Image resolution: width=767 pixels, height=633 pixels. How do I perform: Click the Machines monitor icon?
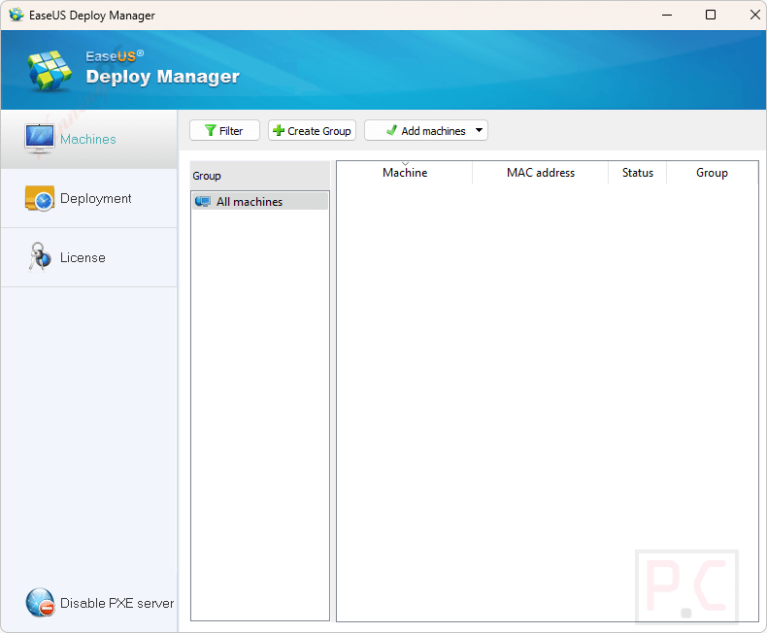click(39, 139)
